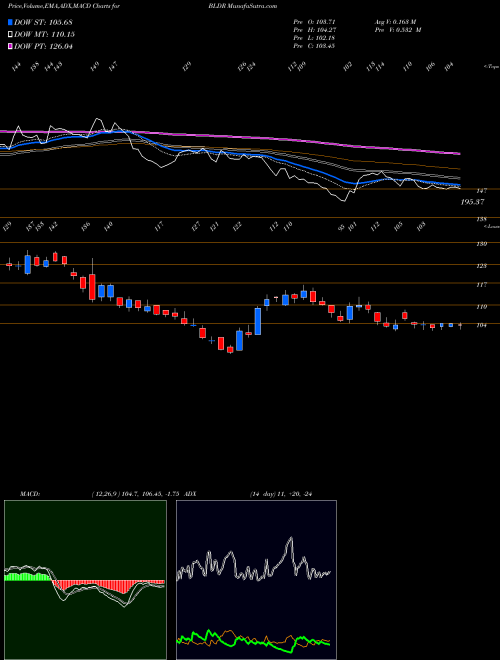
Task: Click the tallest blue candlestick in the rally
Action: [x=258, y=321]
